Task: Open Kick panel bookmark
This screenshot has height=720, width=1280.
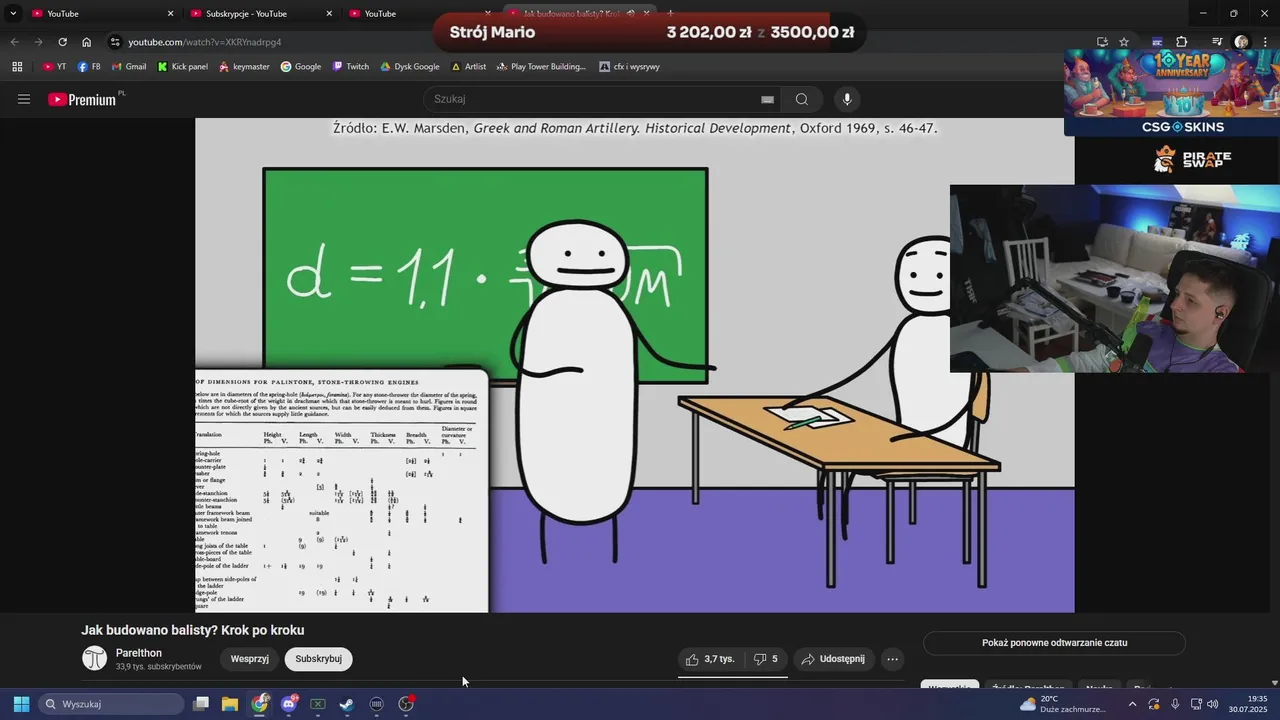Action: [183, 67]
